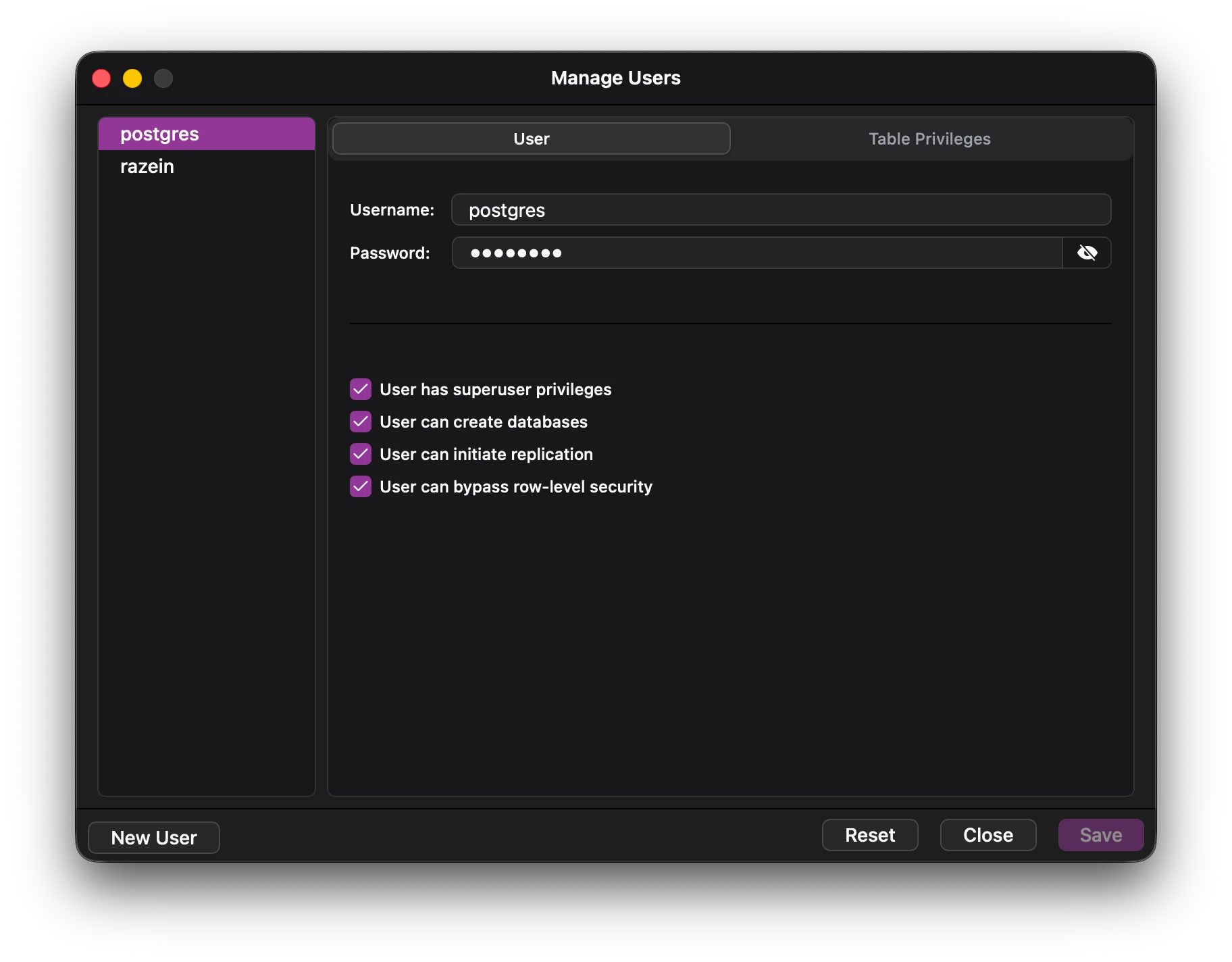Uncheck User has superuser privileges
Image resolution: width=1232 pixels, height=962 pixels.
361,389
